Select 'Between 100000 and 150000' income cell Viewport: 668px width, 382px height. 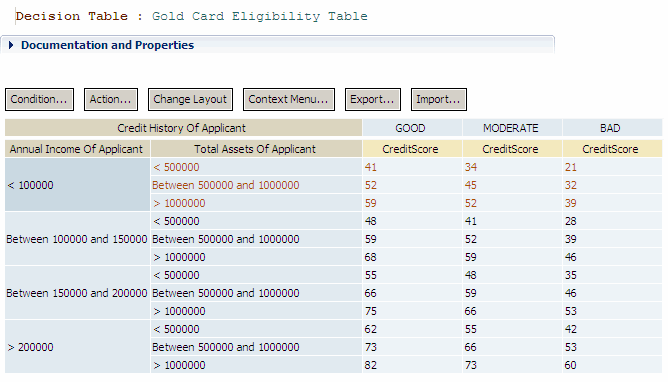pyautogui.click(x=77, y=239)
